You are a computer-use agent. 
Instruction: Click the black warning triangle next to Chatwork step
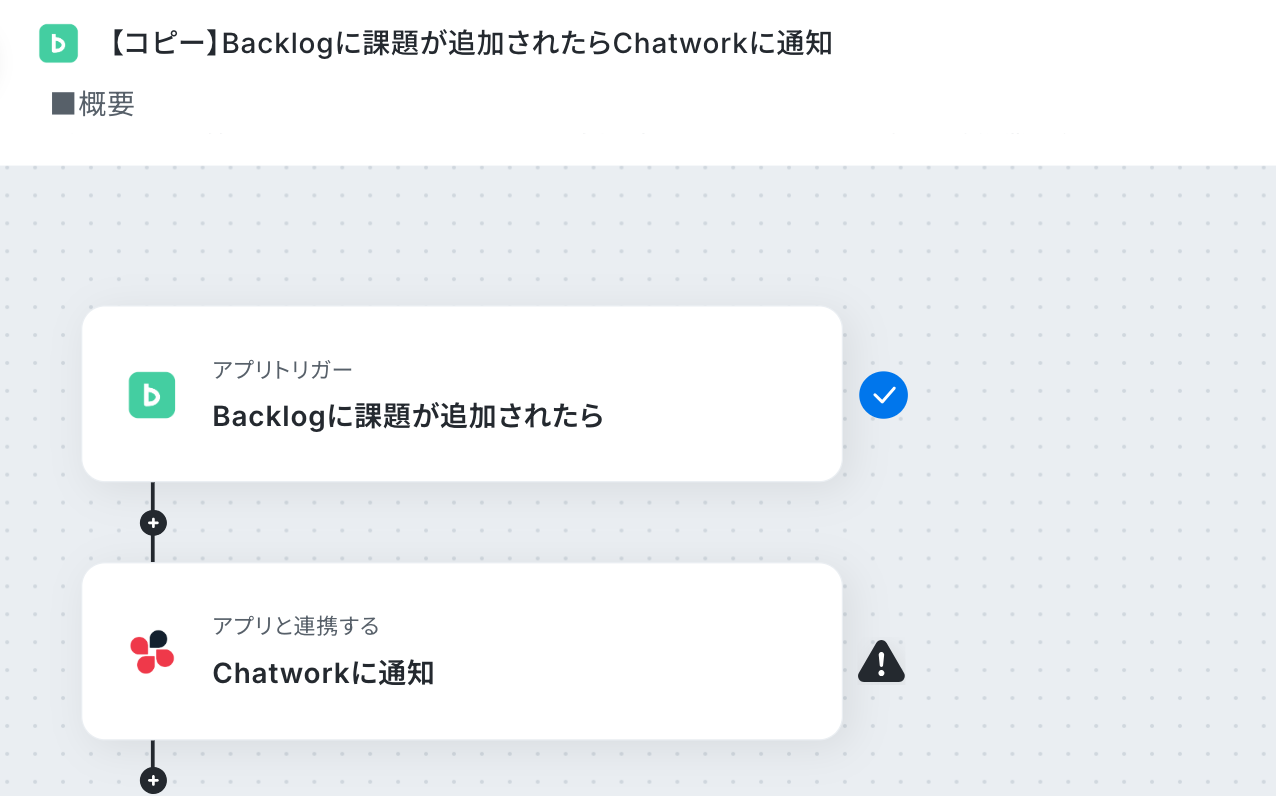point(881,661)
